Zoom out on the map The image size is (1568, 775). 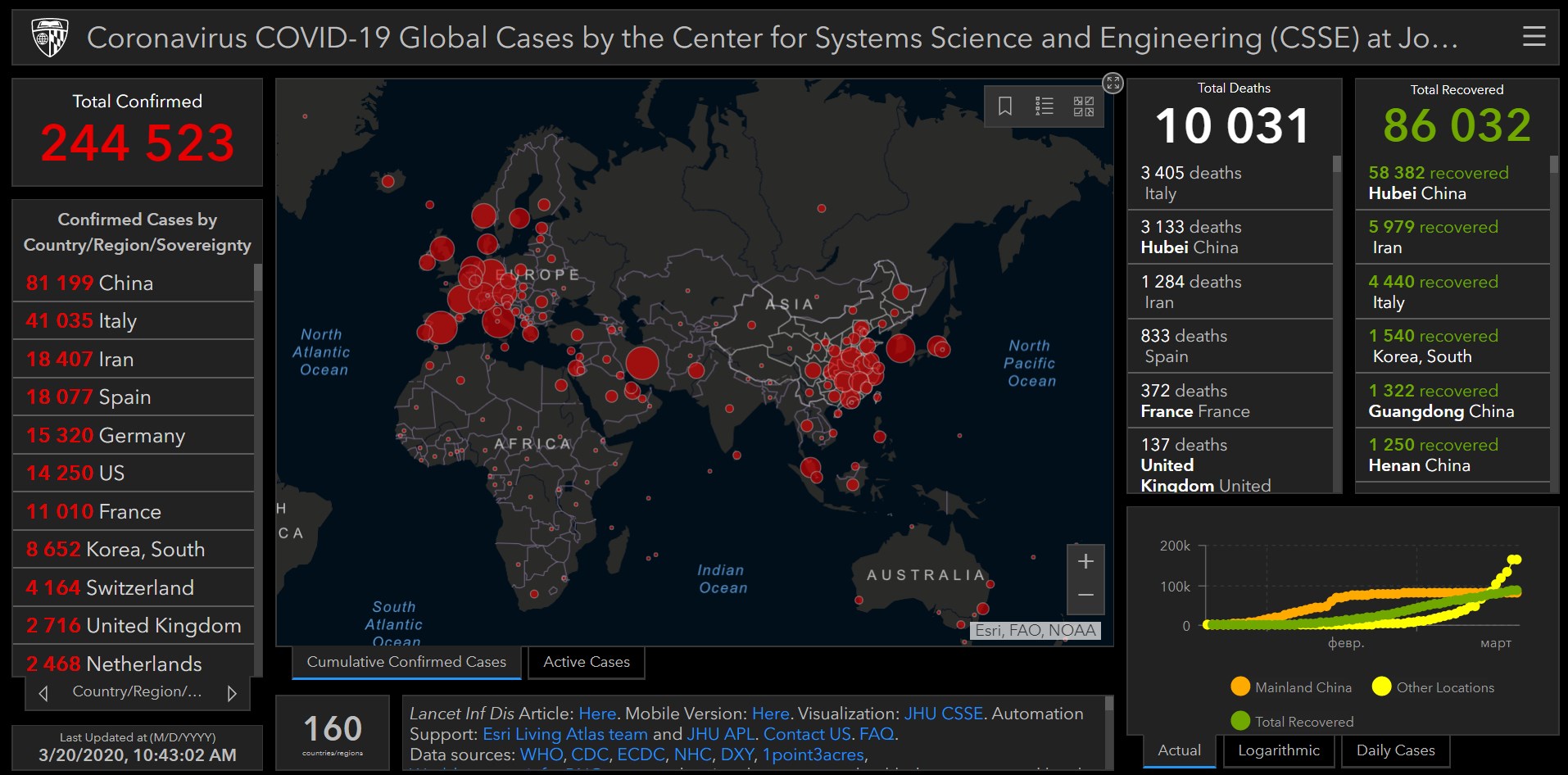click(1085, 596)
